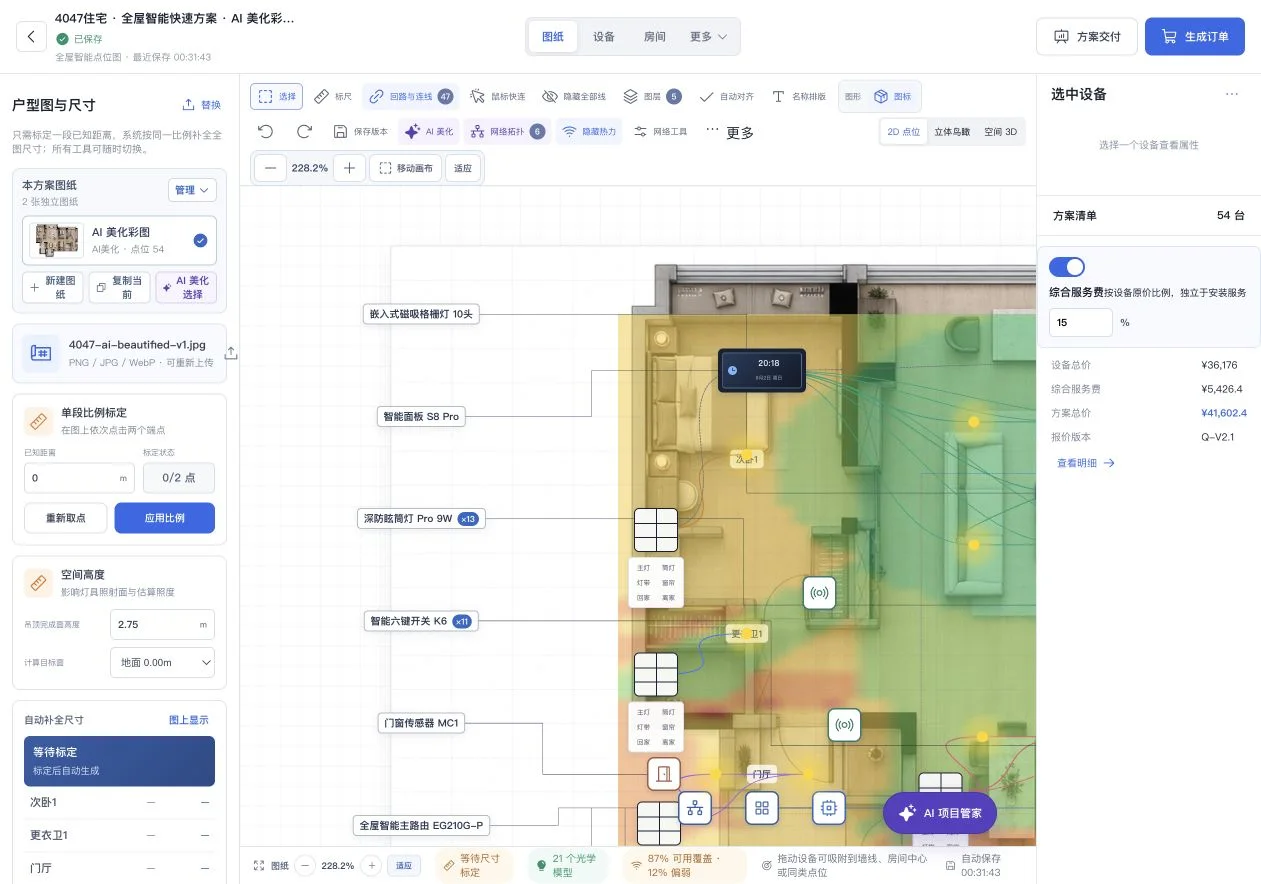Redo the last action

click(x=304, y=131)
